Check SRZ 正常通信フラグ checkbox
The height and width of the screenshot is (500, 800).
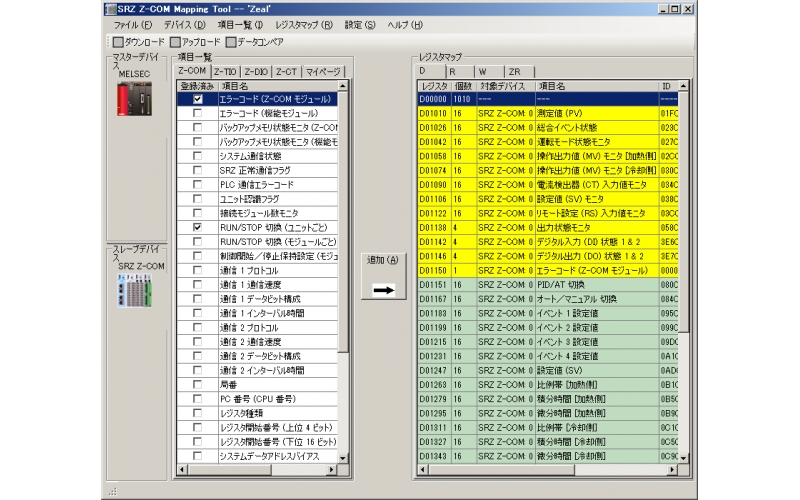point(197,170)
